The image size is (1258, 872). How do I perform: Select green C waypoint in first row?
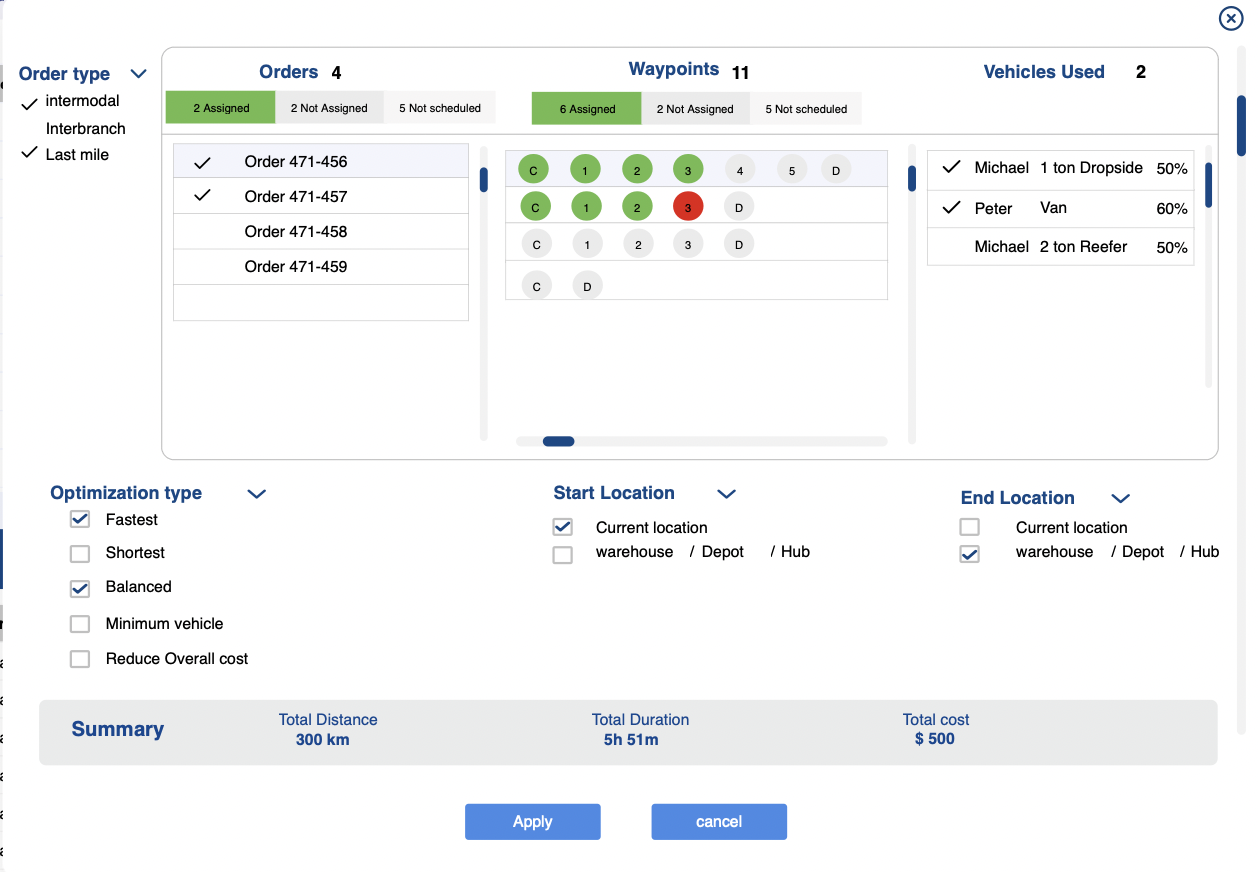533,170
